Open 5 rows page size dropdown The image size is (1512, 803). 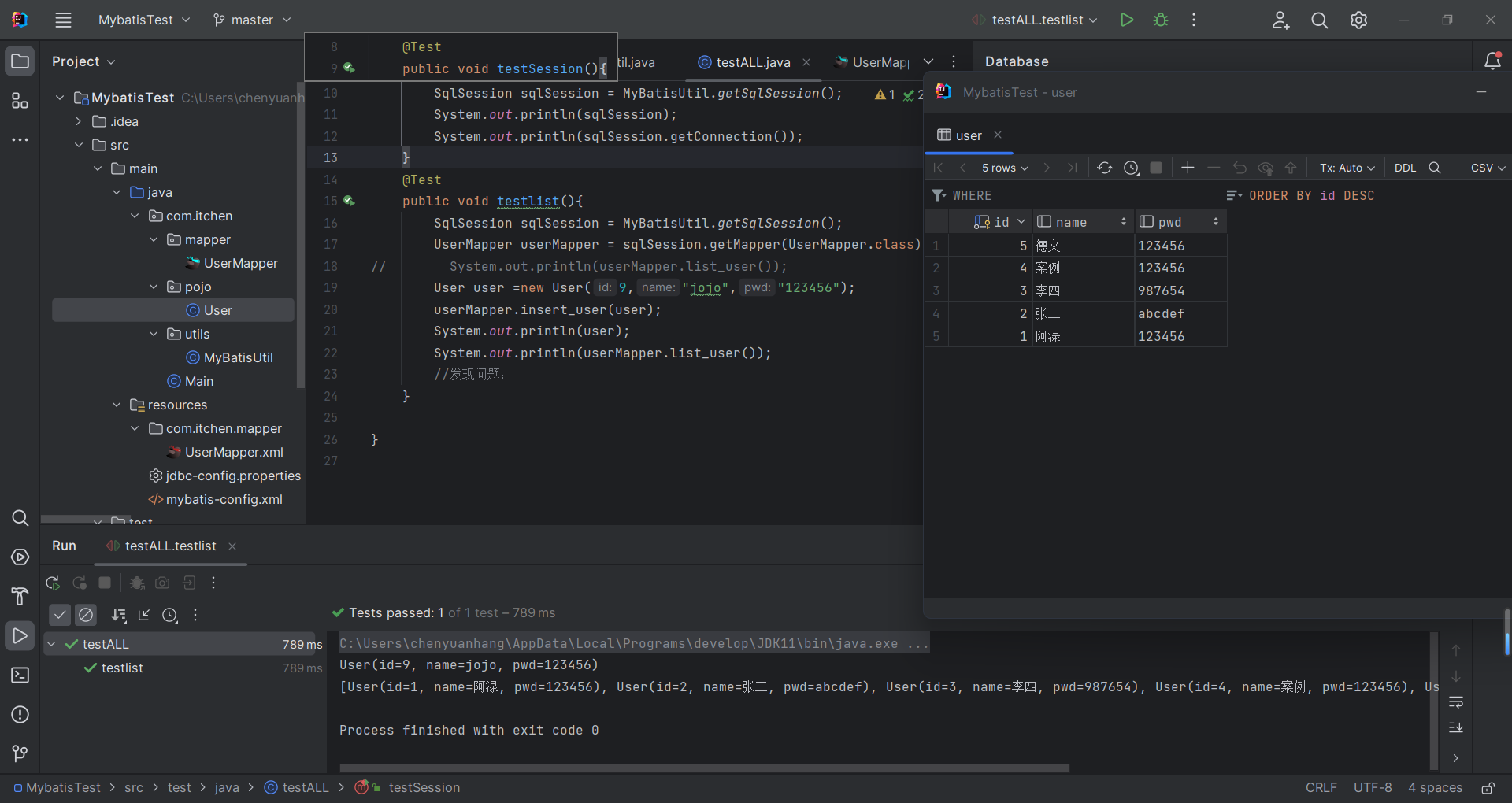1005,168
